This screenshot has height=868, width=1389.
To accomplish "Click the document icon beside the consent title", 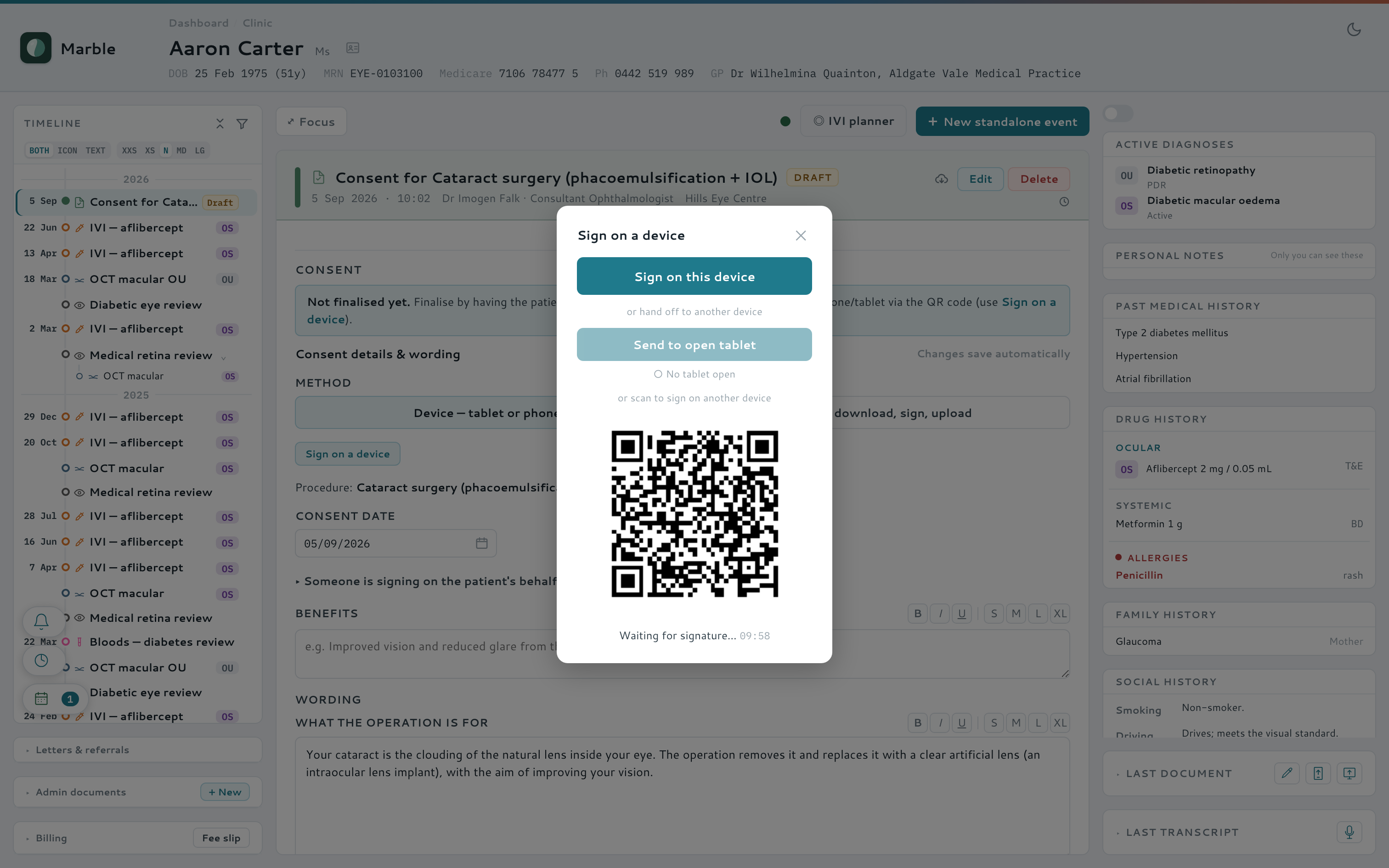I will pos(319,177).
